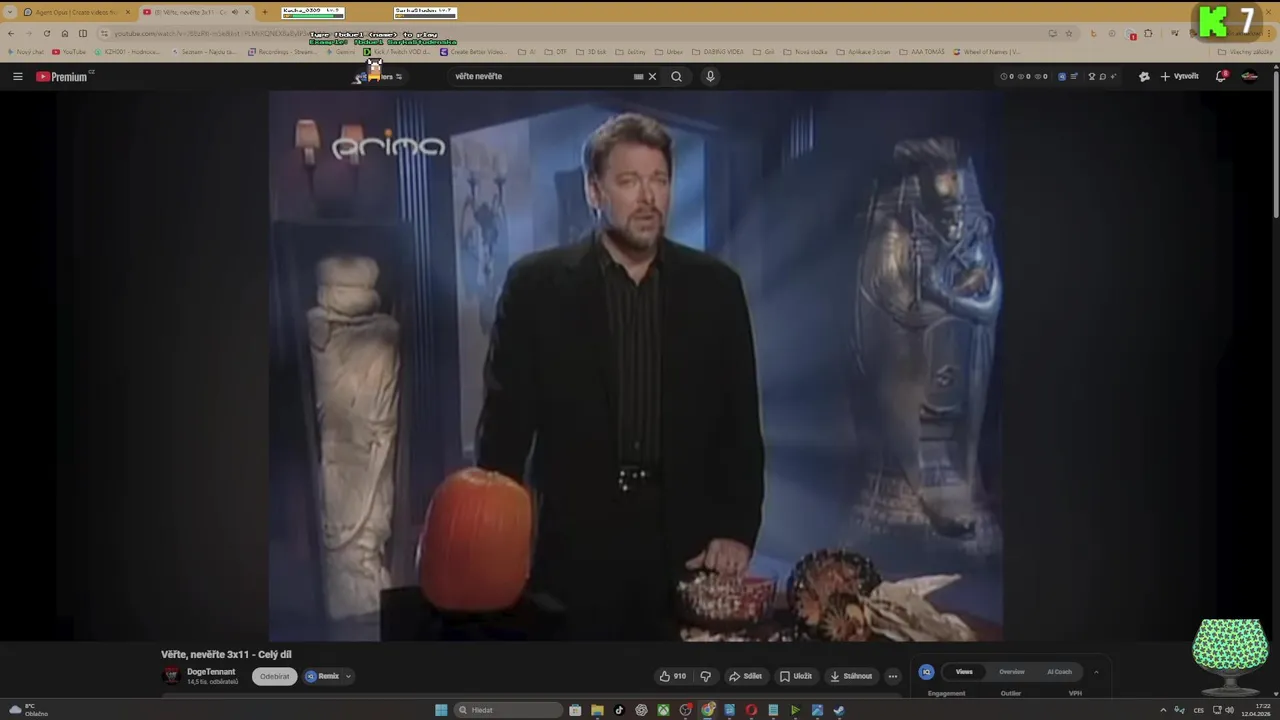1280x720 pixels.
Task: Expand the Remix dropdown arrow
Action: point(348,676)
